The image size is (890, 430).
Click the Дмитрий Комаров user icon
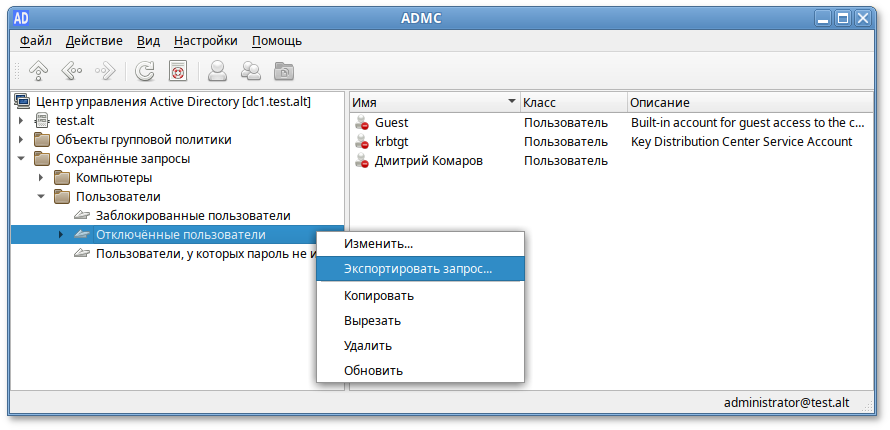click(362, 161)
